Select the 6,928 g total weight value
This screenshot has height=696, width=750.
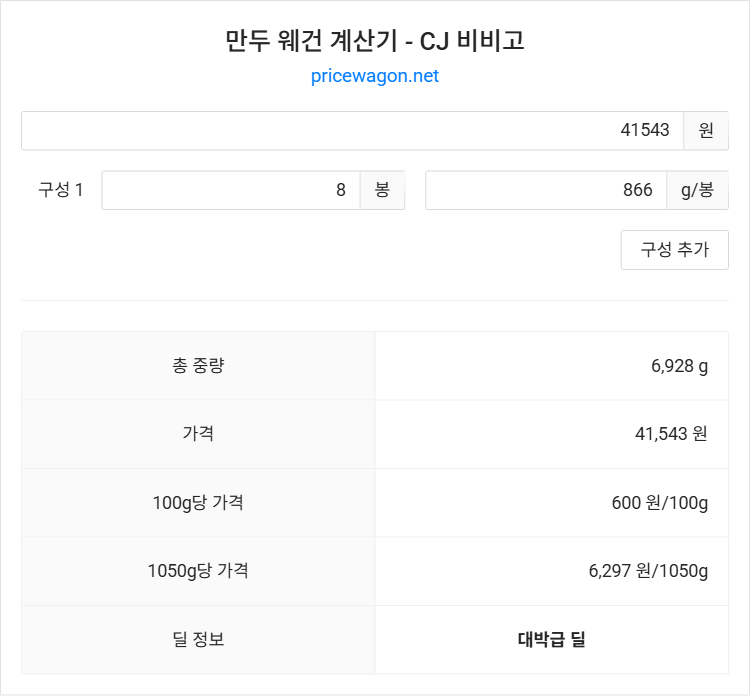tap(679, 366)
